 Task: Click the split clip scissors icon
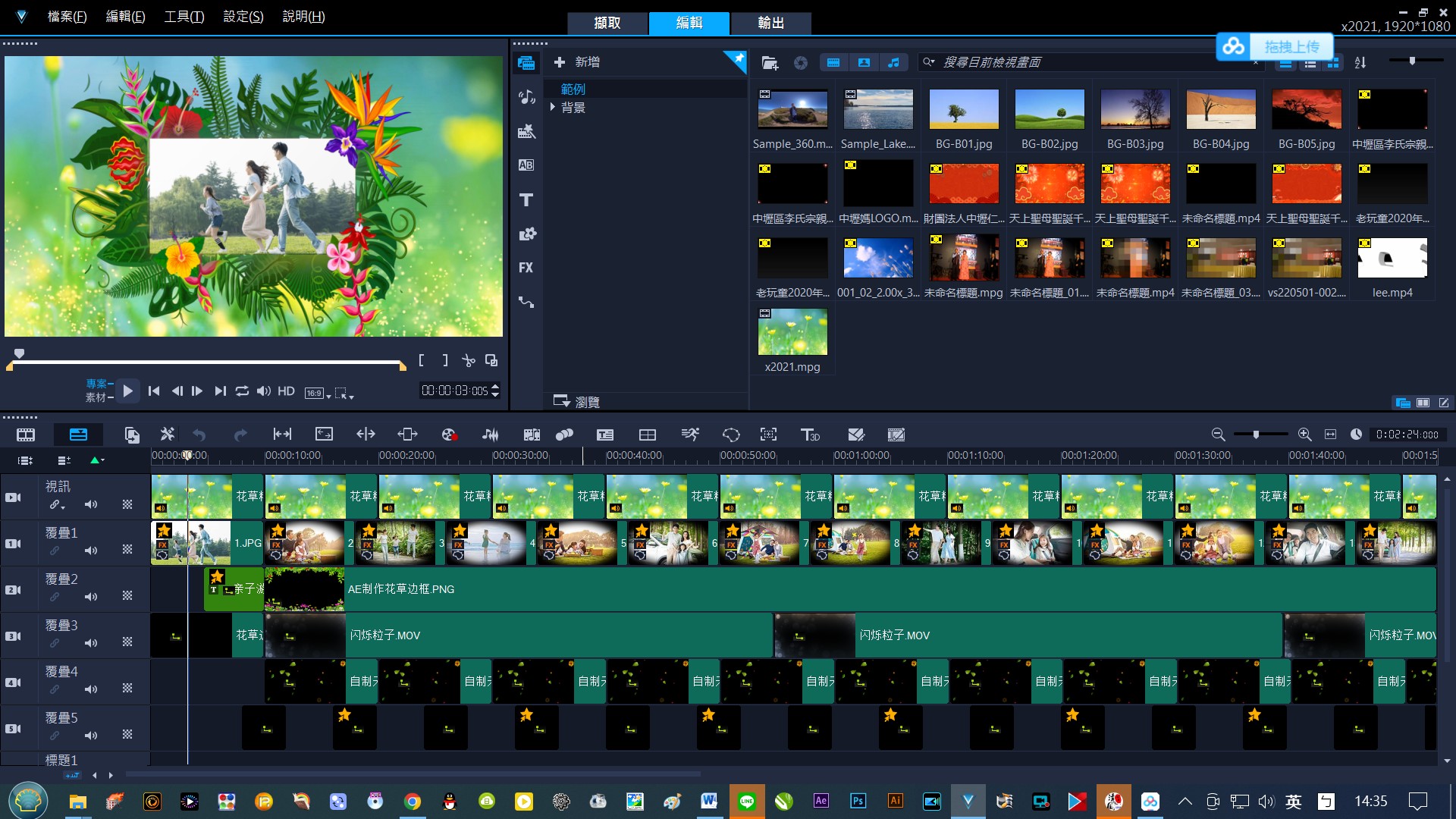[469, 360]
